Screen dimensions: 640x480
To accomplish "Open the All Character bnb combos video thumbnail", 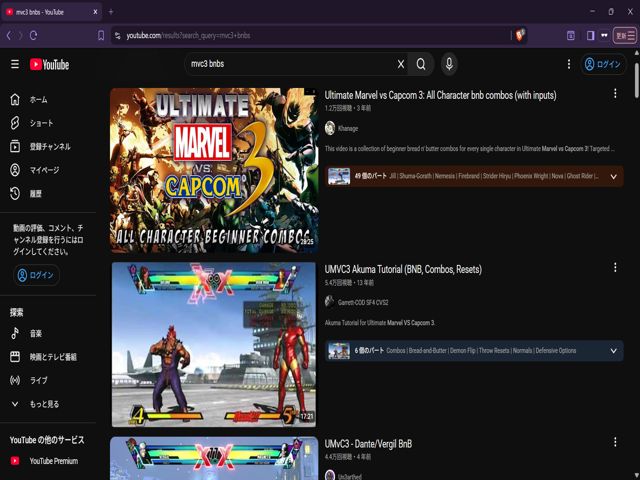I will click(x=214, y=170).
